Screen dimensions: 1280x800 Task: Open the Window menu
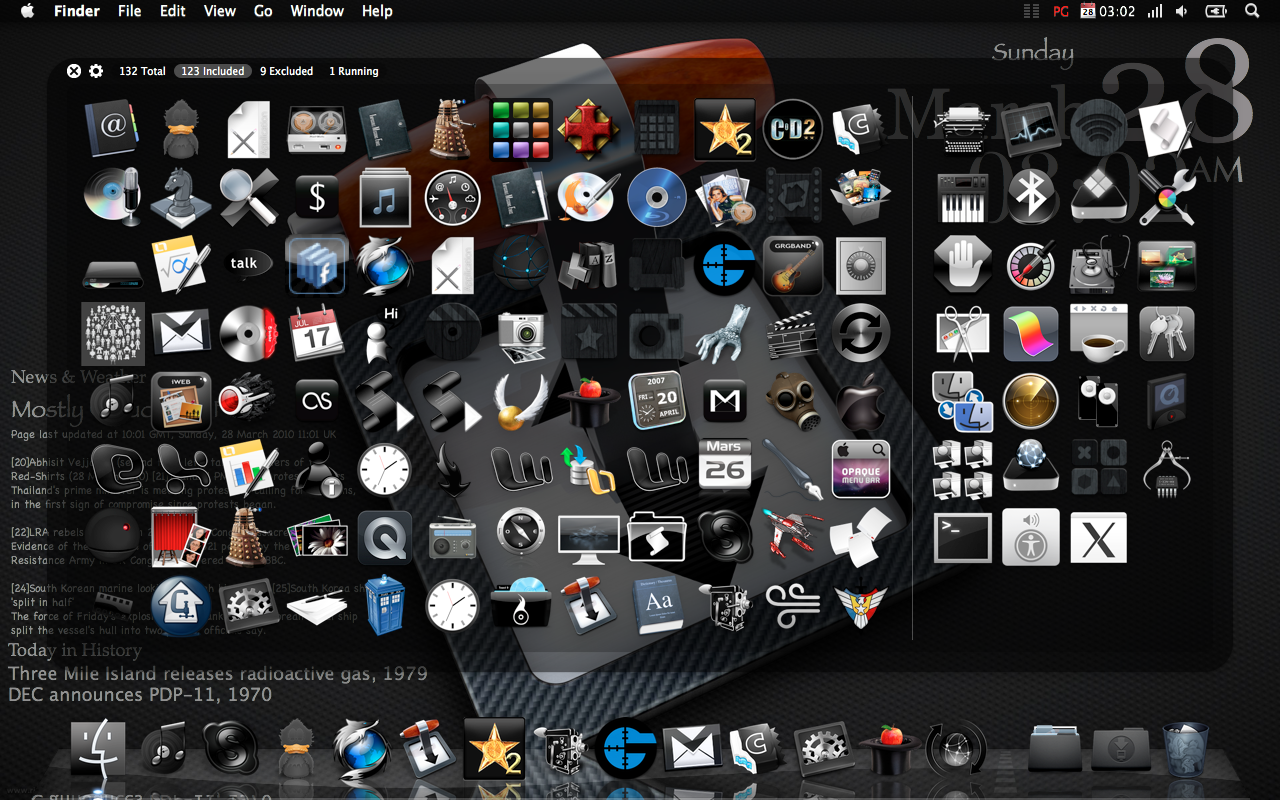point(317,11)
